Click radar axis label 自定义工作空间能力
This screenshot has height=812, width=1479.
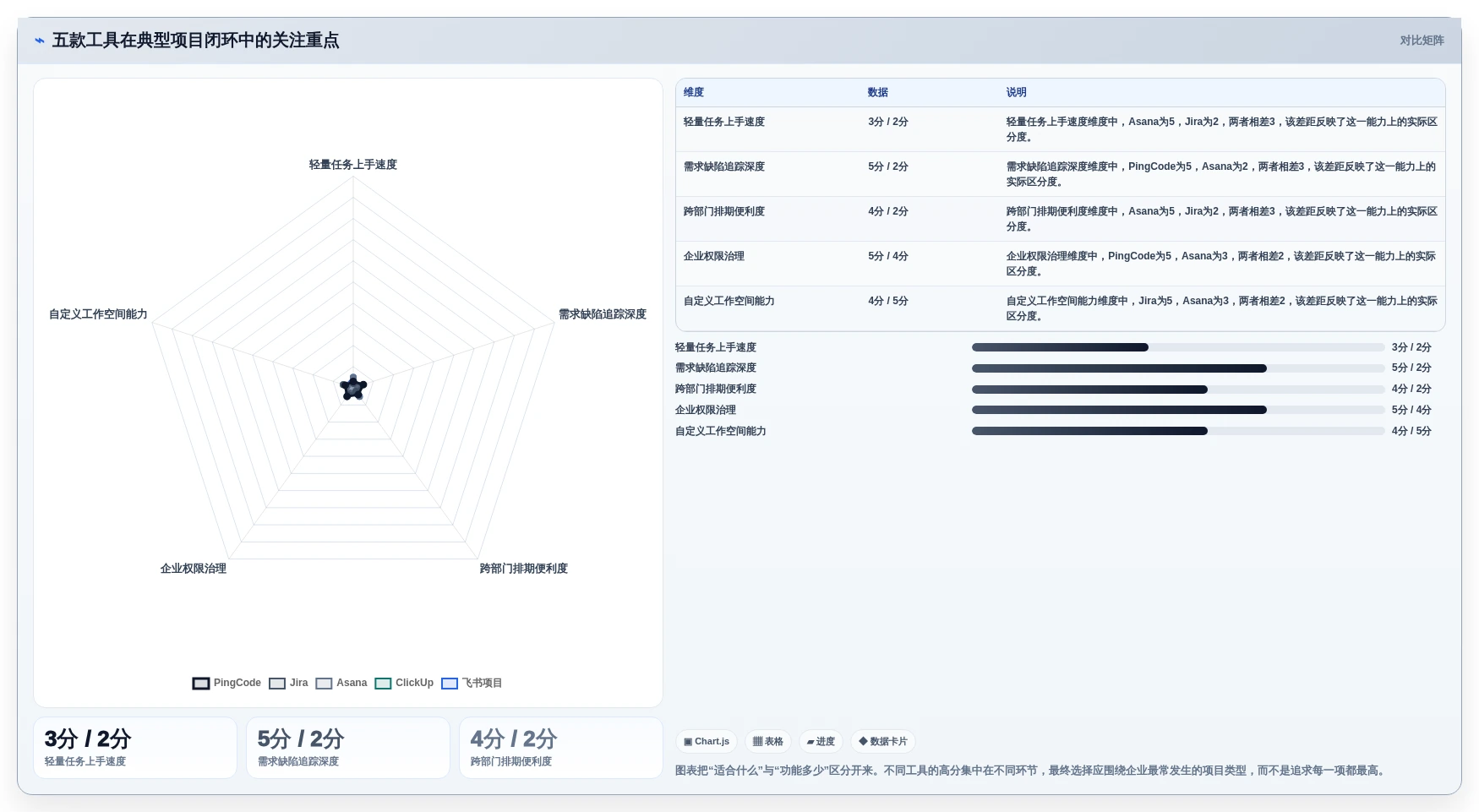click(98, 314)
